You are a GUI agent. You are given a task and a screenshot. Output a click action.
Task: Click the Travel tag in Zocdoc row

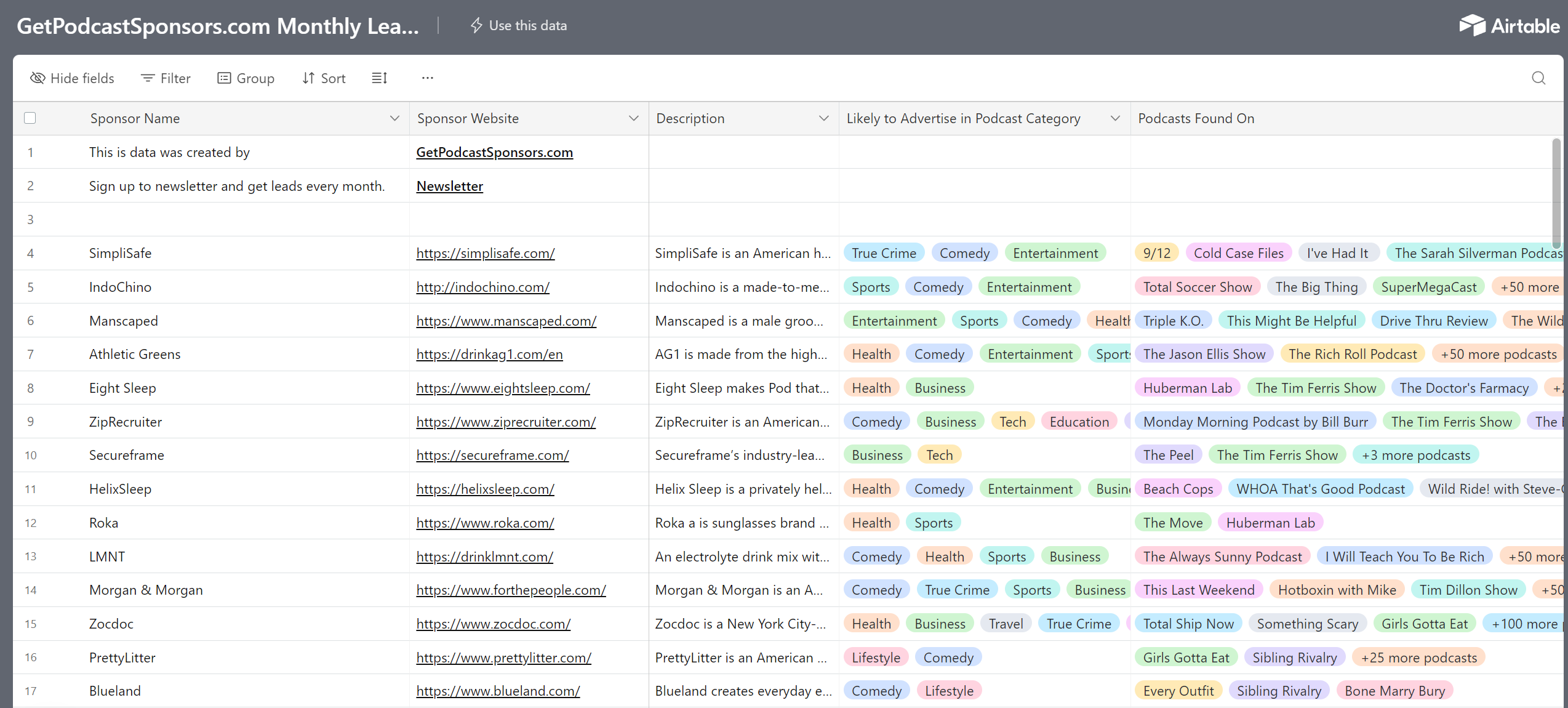pos(1006,624)
